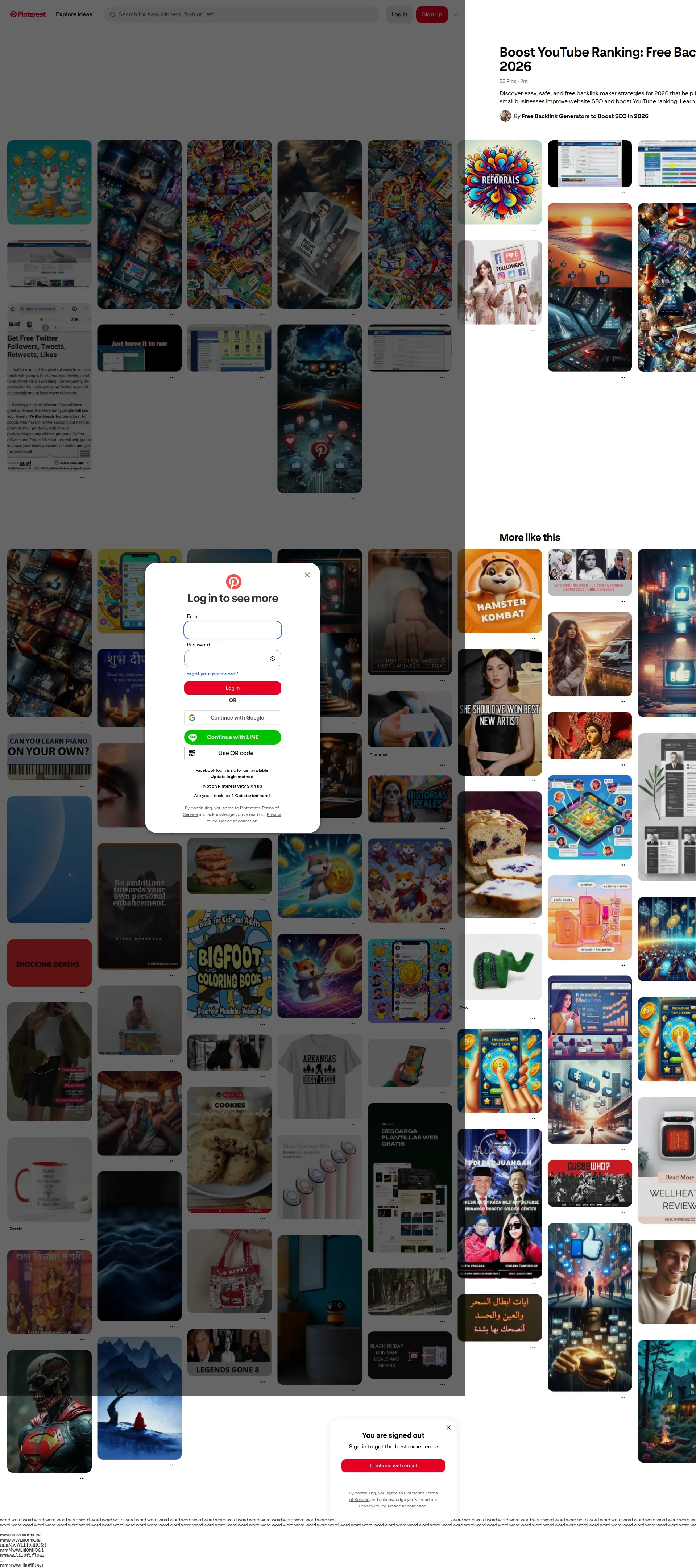Toggle password visibility eye icon
Viewport: 696px width, 1568px height.
[x=272, y=659]
